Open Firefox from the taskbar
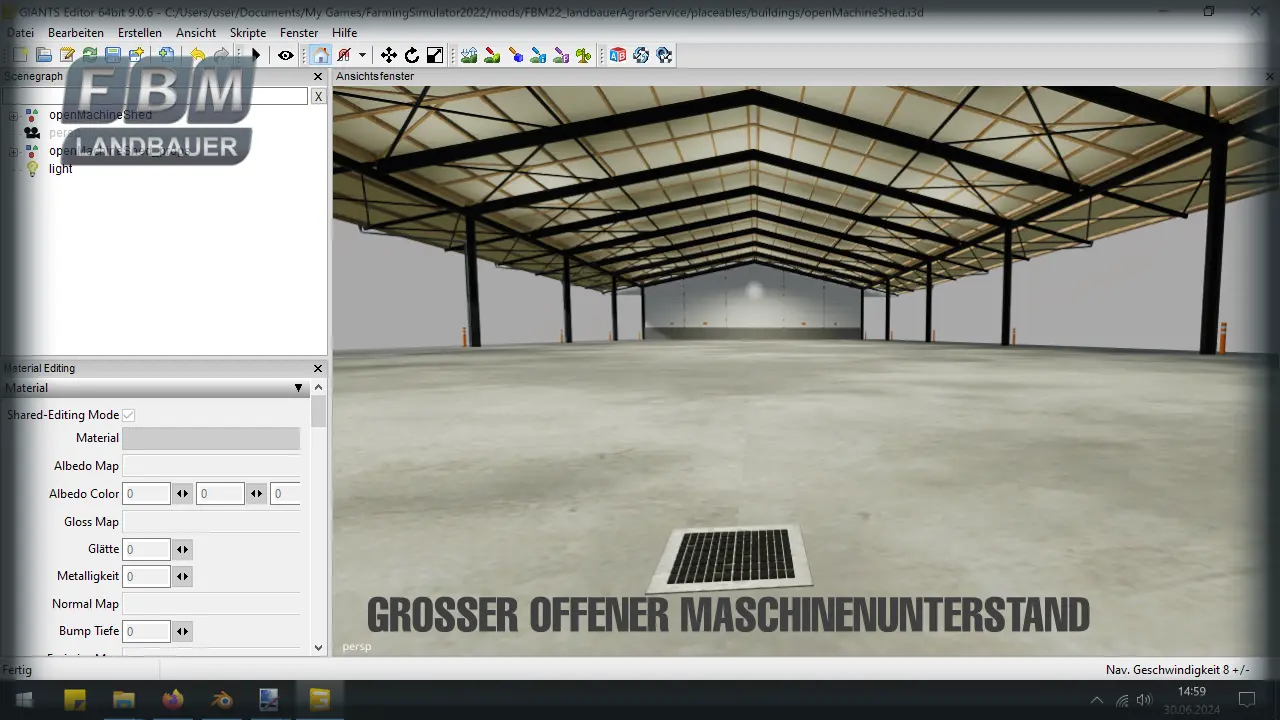Screen dimensions: 1280x720 173,699
